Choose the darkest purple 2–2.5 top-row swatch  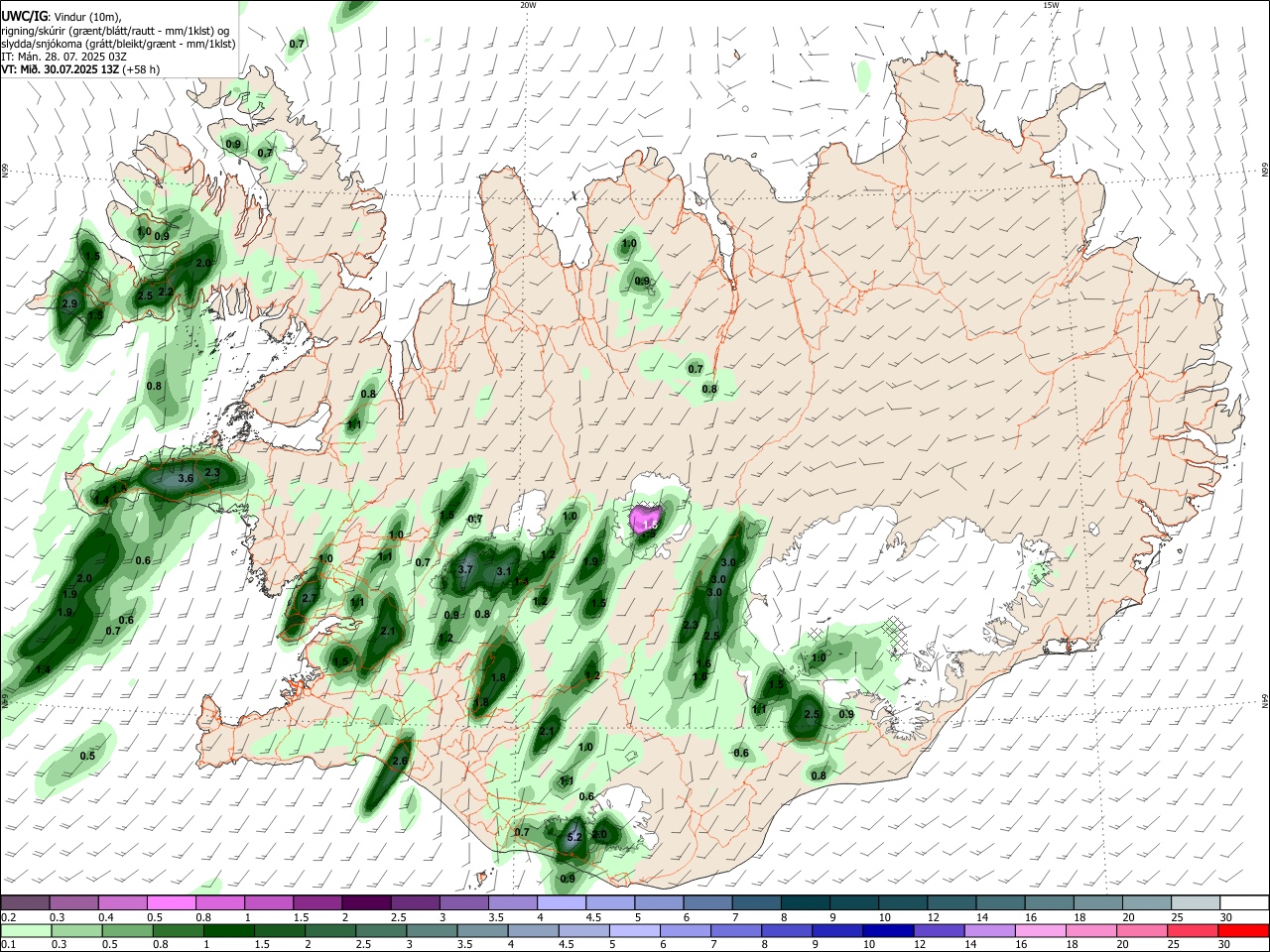[x=365, y=902]
